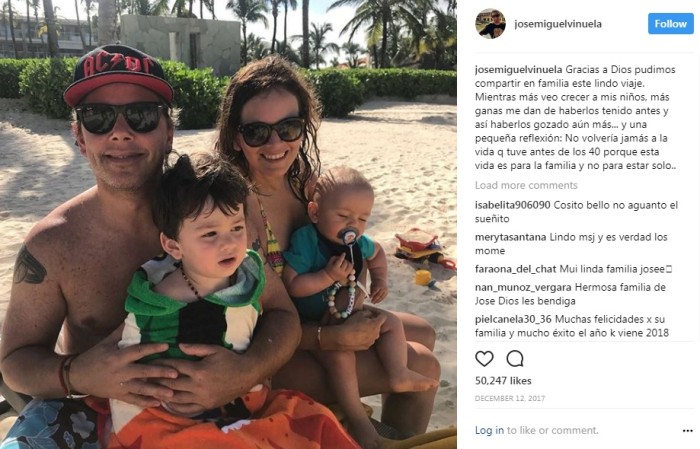
Task: Click the post caption text
Action: (576, 118)
